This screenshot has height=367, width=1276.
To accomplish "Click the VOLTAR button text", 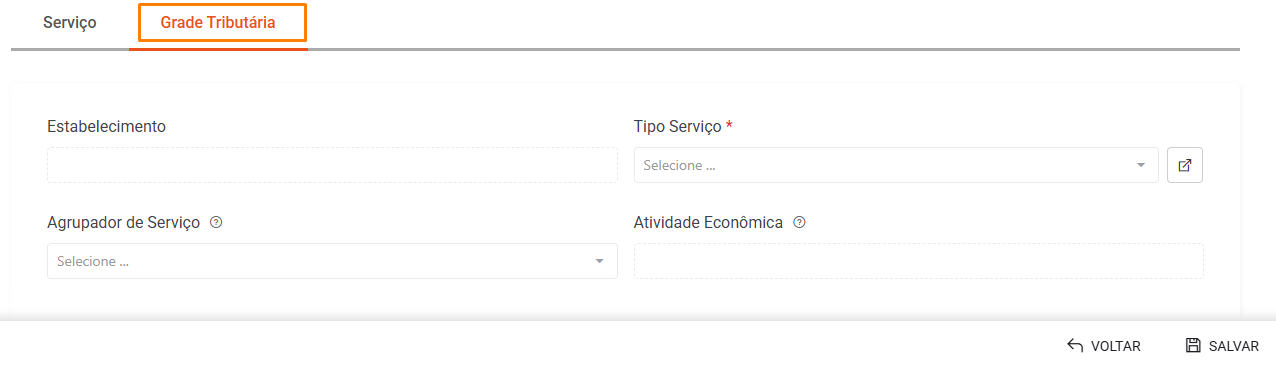I will (x=1116, y=346).
